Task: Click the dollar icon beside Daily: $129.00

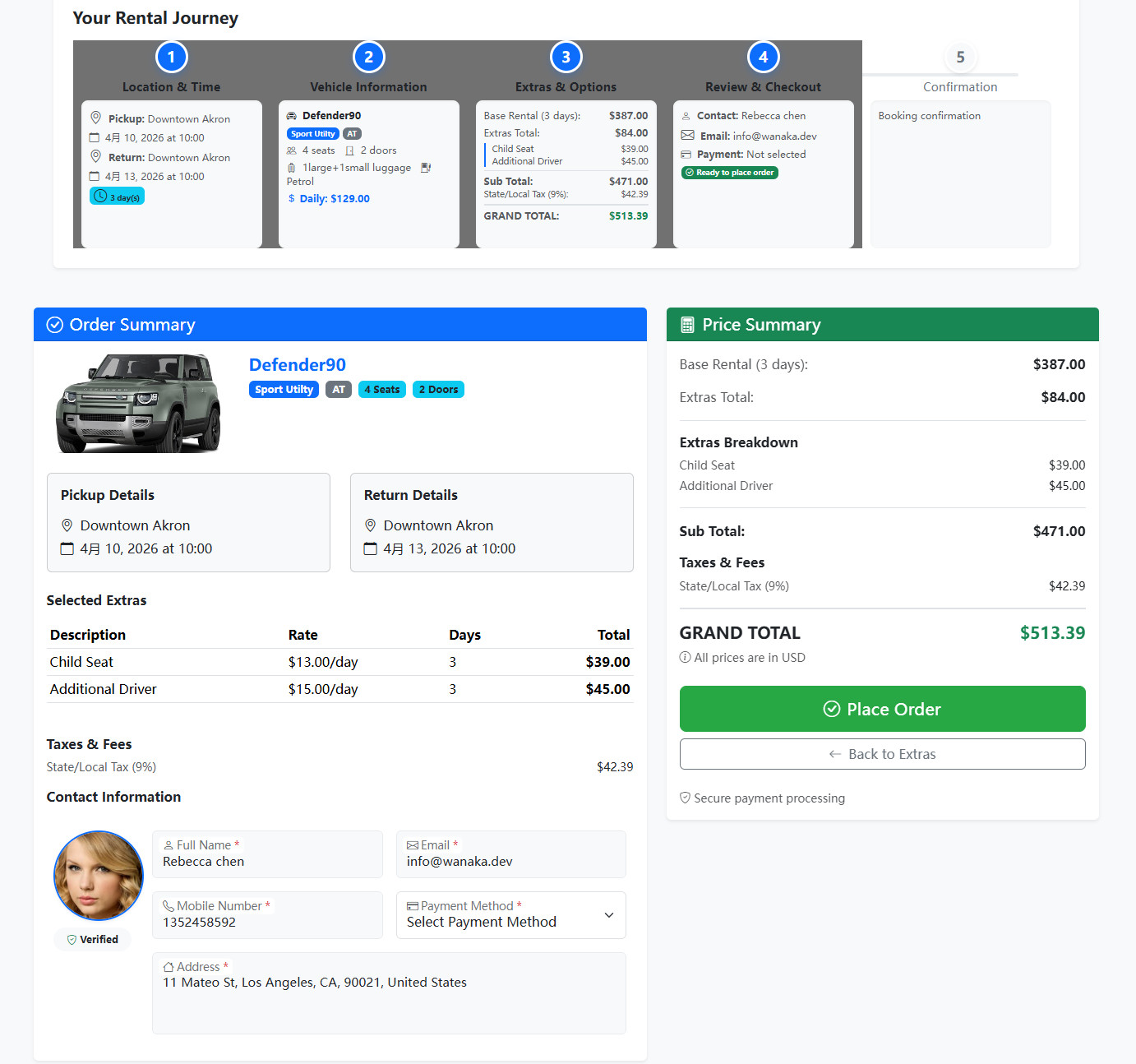Action: click(x=291, y=199)
